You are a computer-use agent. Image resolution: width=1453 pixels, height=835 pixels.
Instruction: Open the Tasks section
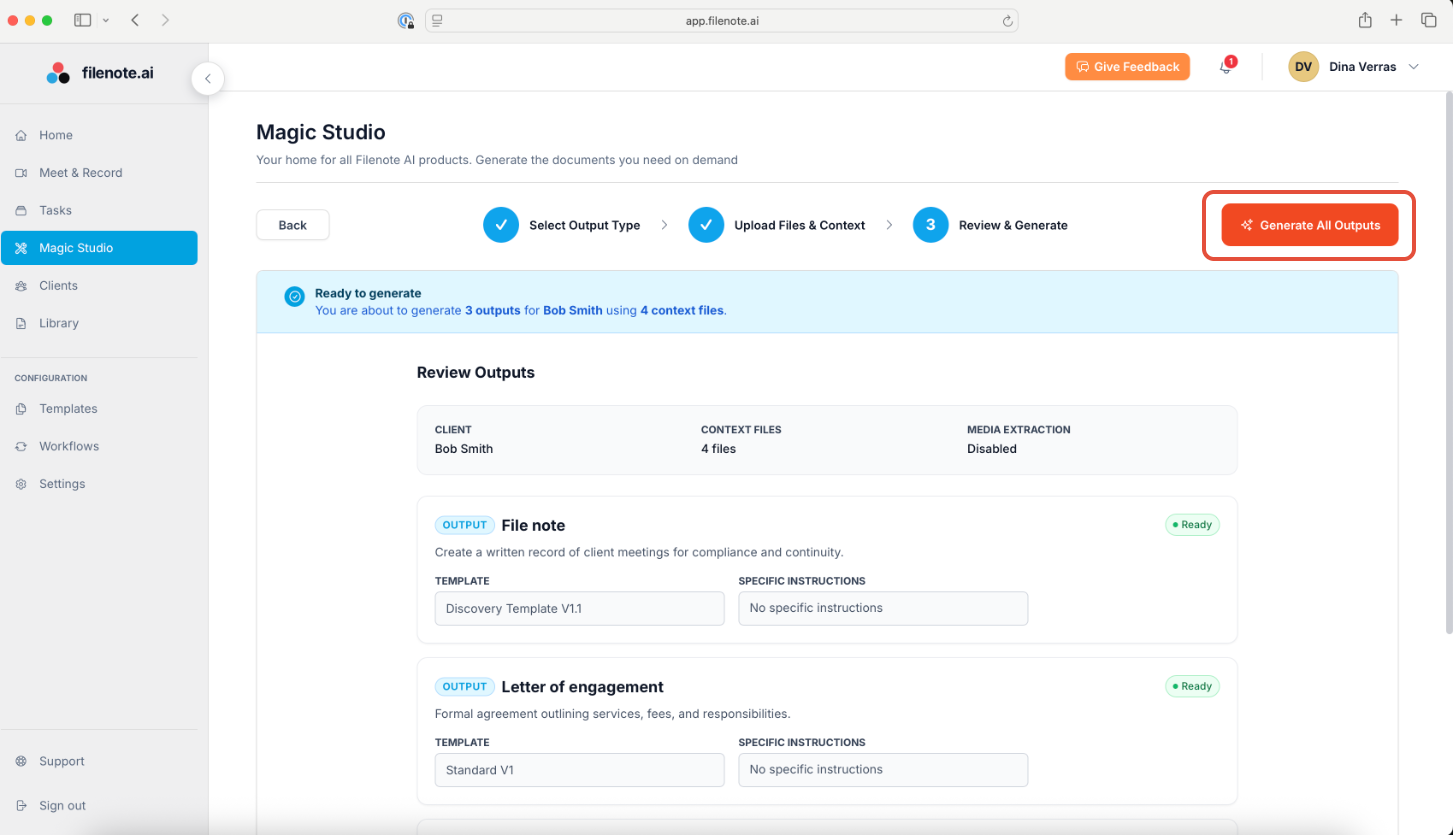coord(99,211)
